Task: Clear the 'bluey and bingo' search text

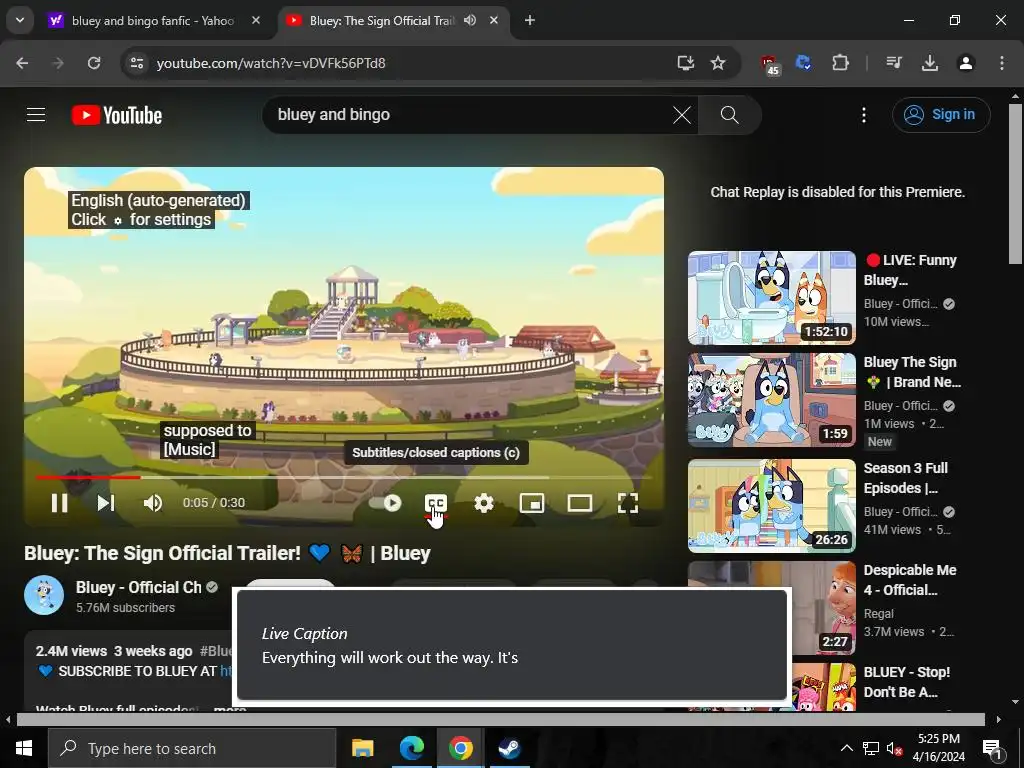Action: coord(682,115)
